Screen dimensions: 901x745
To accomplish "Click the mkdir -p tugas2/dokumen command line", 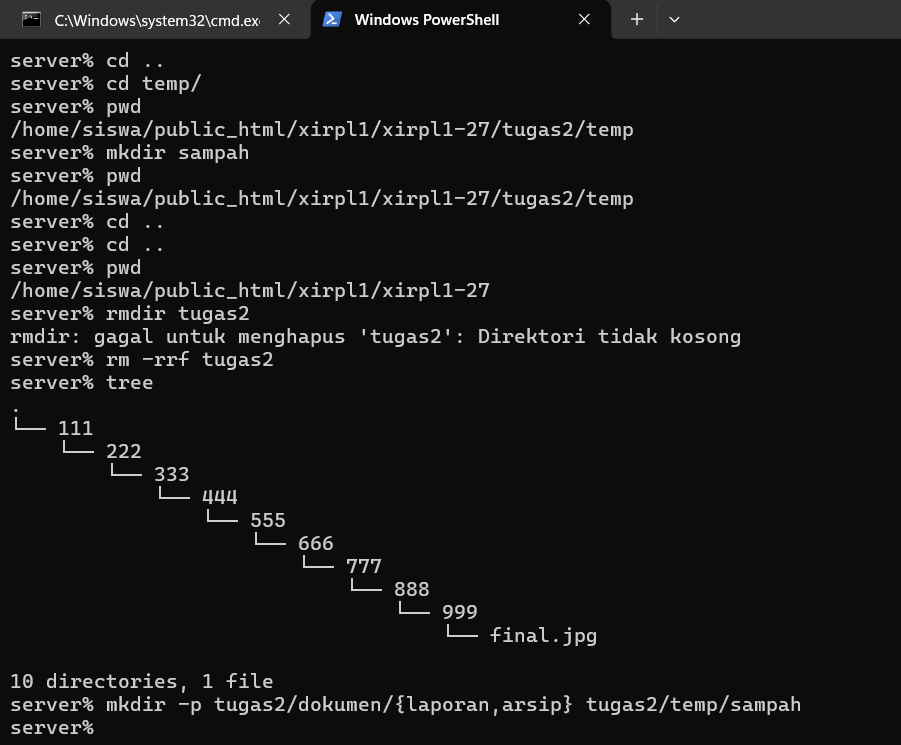I will point(405,704).
